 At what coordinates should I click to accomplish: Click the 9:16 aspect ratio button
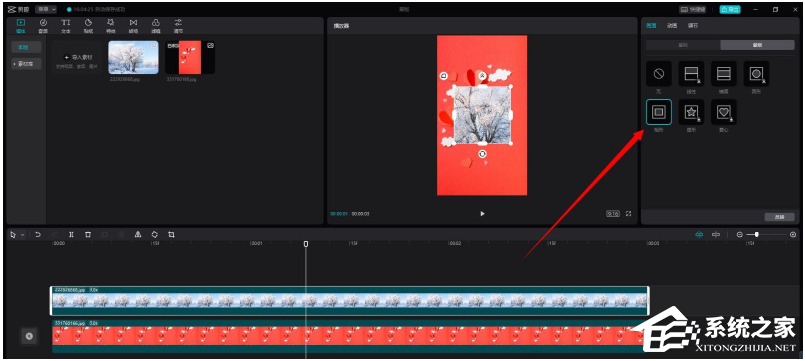click(613, 214)
